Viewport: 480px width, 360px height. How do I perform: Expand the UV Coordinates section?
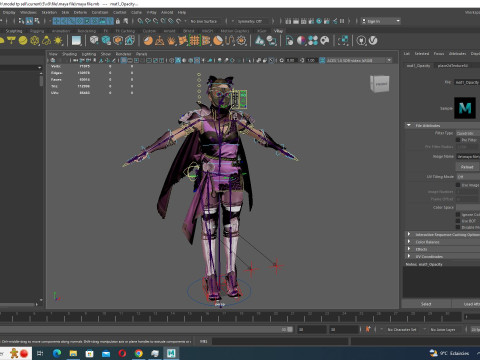click(x=409, y=256)
